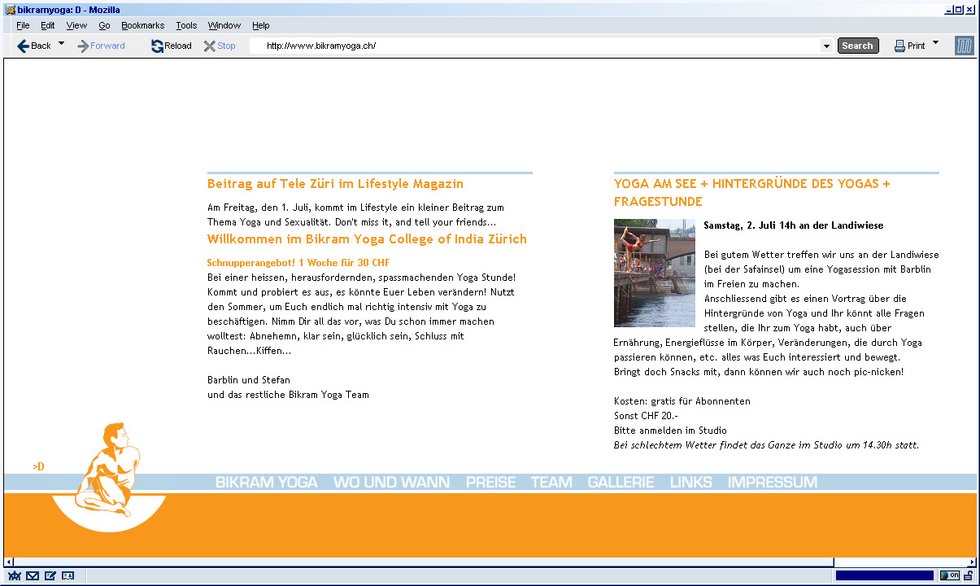
Task: Click the horizontal scrollbar left arrow
Action: coord(9,562)
